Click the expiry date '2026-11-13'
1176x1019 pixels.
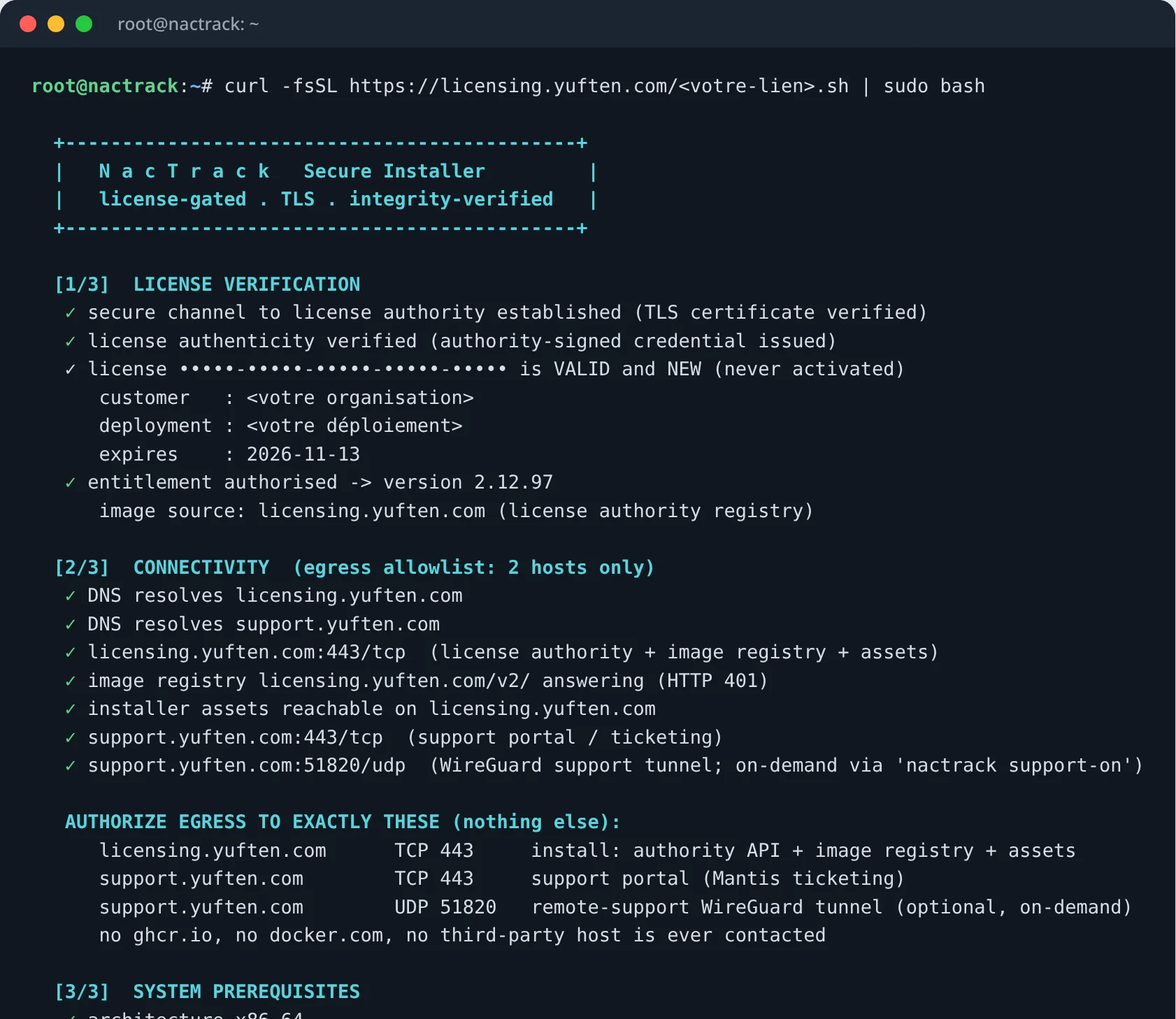[x=303, y=454]
